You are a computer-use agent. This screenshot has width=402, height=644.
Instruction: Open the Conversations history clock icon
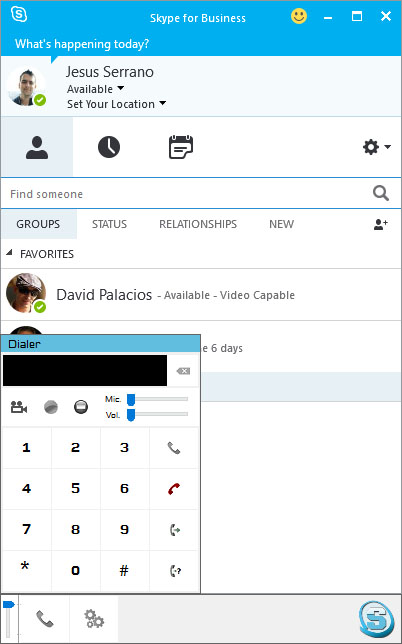[x=109, y=147]
